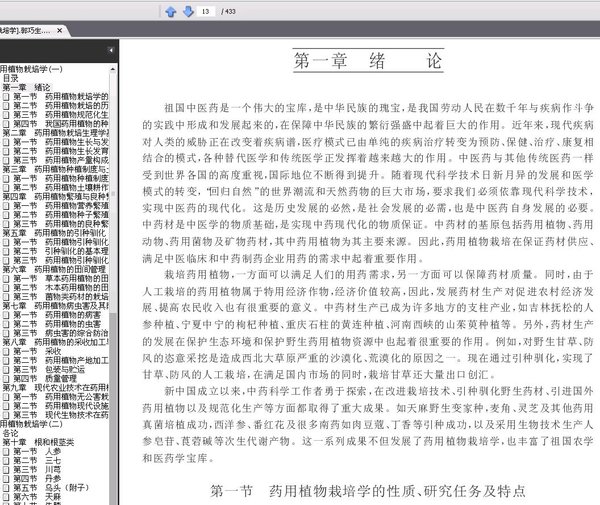600x505 pixels.
Task: Select chapter bookmark 第十章 根和根茎类
Action: coord(46,443)
